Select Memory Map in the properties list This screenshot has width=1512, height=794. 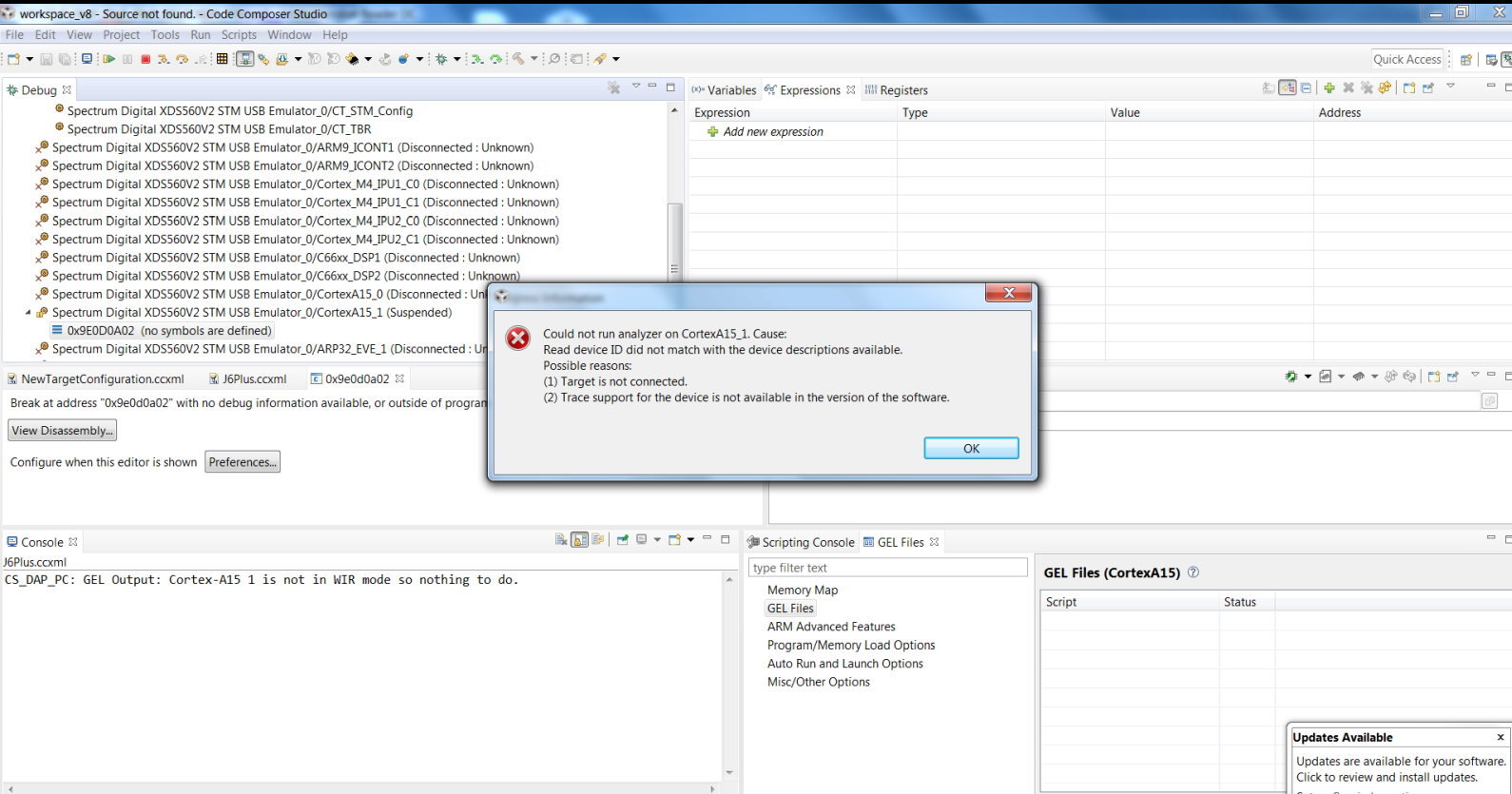803,591
